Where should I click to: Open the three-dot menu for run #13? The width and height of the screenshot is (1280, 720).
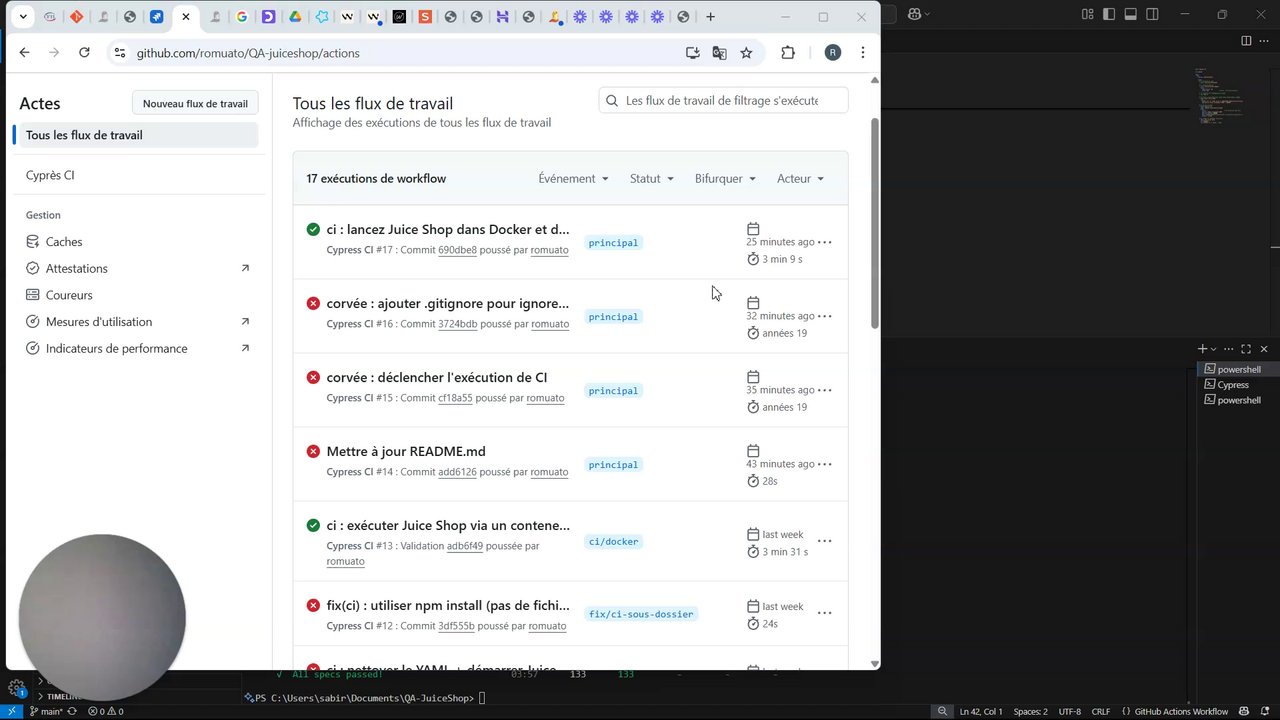click(x=825, y=541)
